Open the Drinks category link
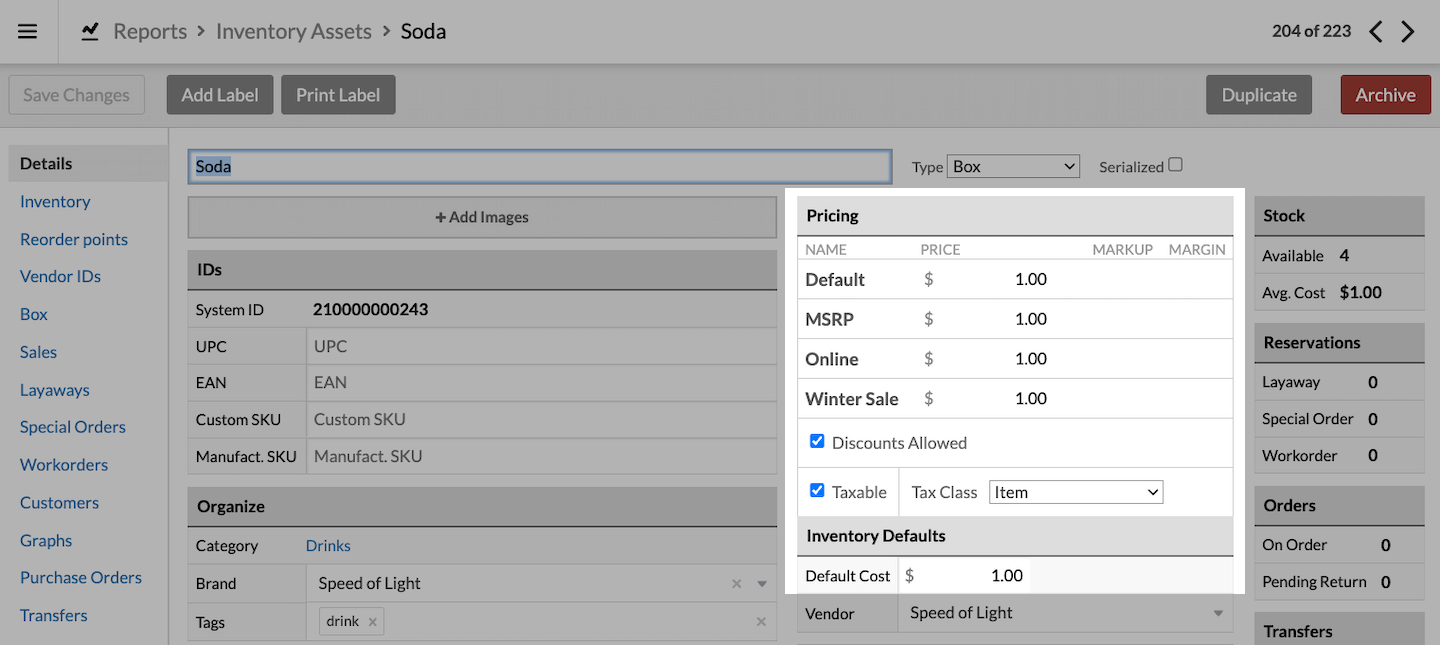Image resolution: width=1440 pixels, height=645 pixels. (328, 546)
